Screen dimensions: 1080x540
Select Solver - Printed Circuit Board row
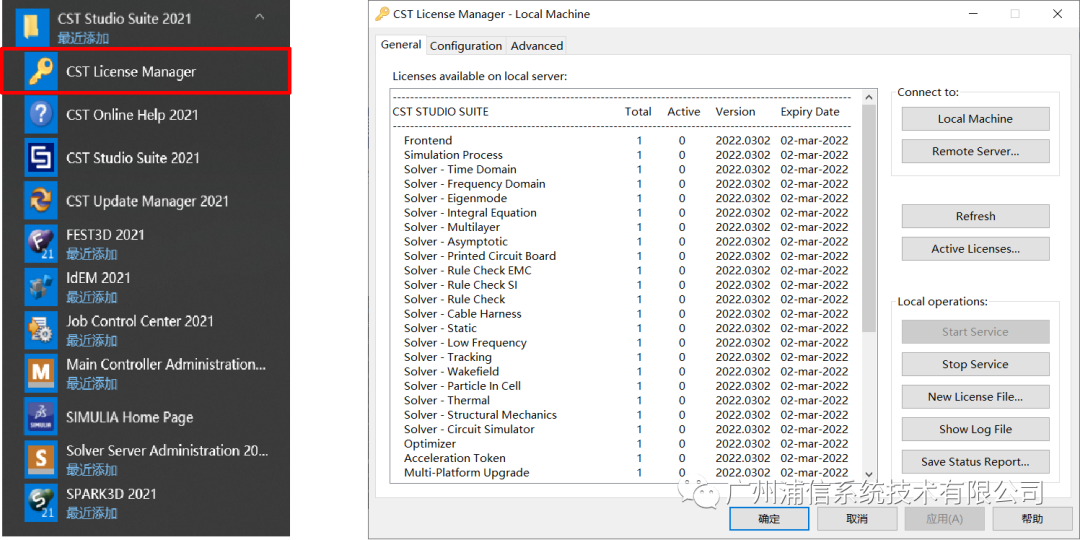point(625,256)
